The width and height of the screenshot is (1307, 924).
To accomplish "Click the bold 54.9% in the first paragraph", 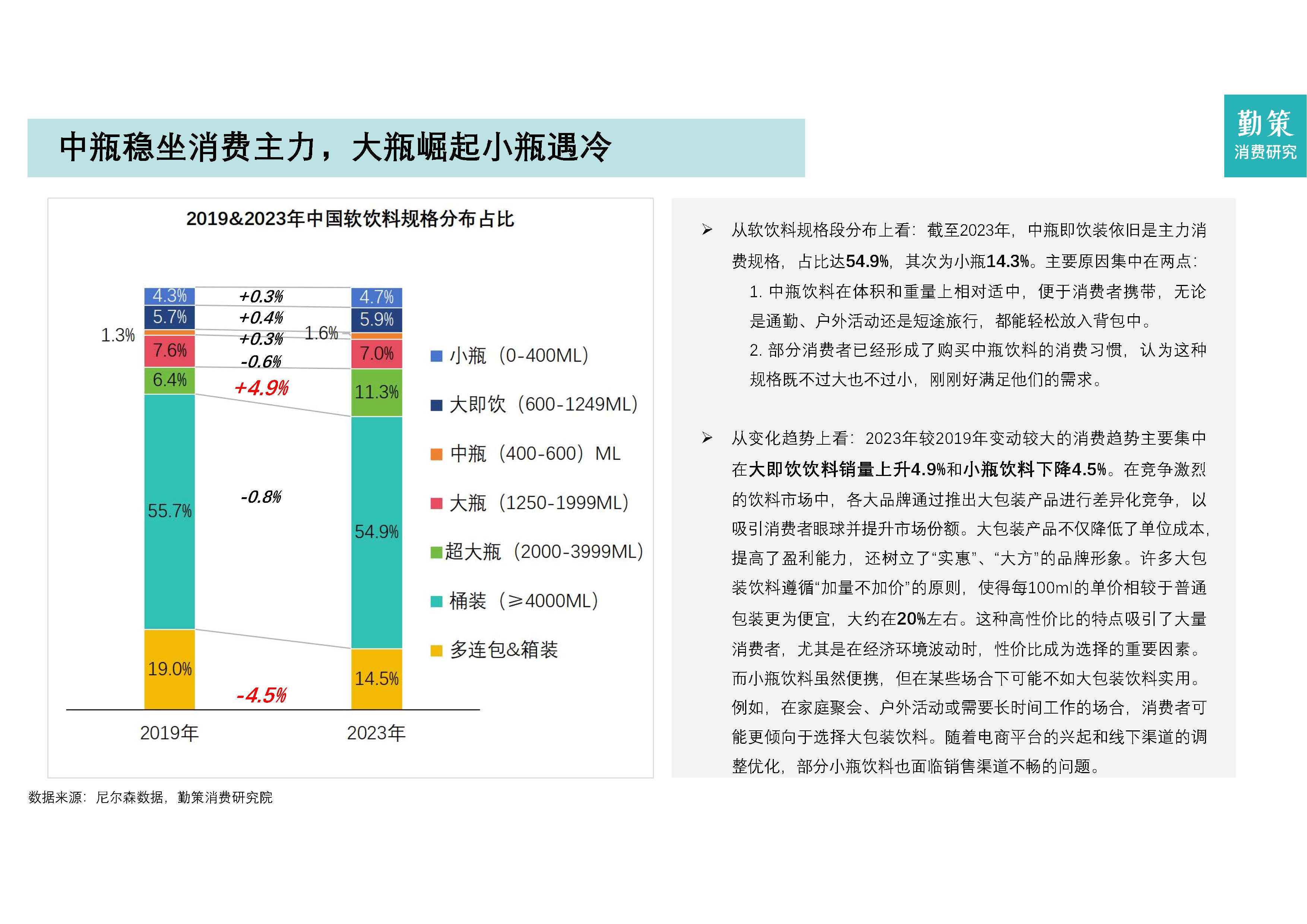I will point(867,261).
